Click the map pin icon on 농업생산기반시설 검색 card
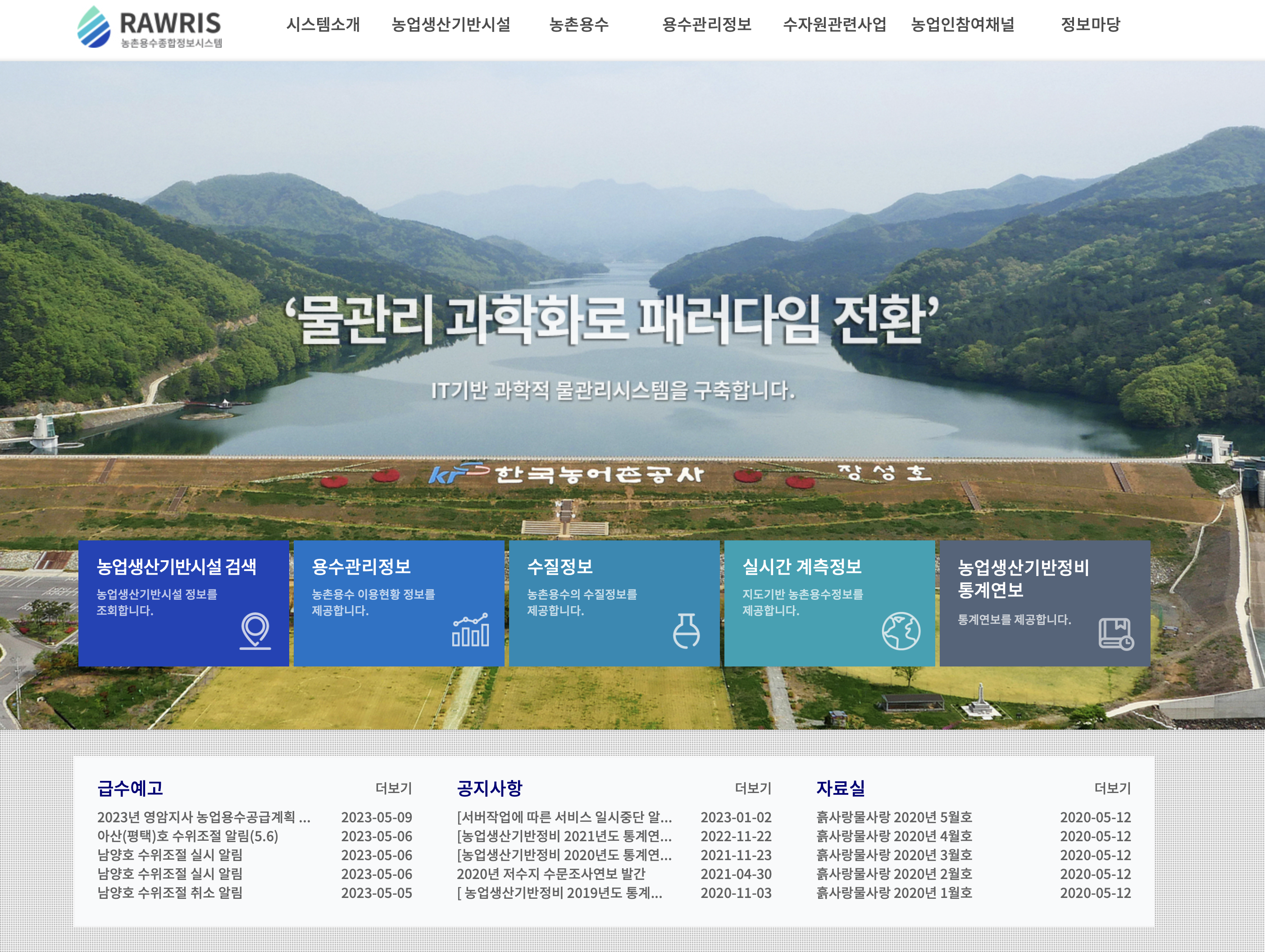The image size is (1265, 952). pos(255,630)
